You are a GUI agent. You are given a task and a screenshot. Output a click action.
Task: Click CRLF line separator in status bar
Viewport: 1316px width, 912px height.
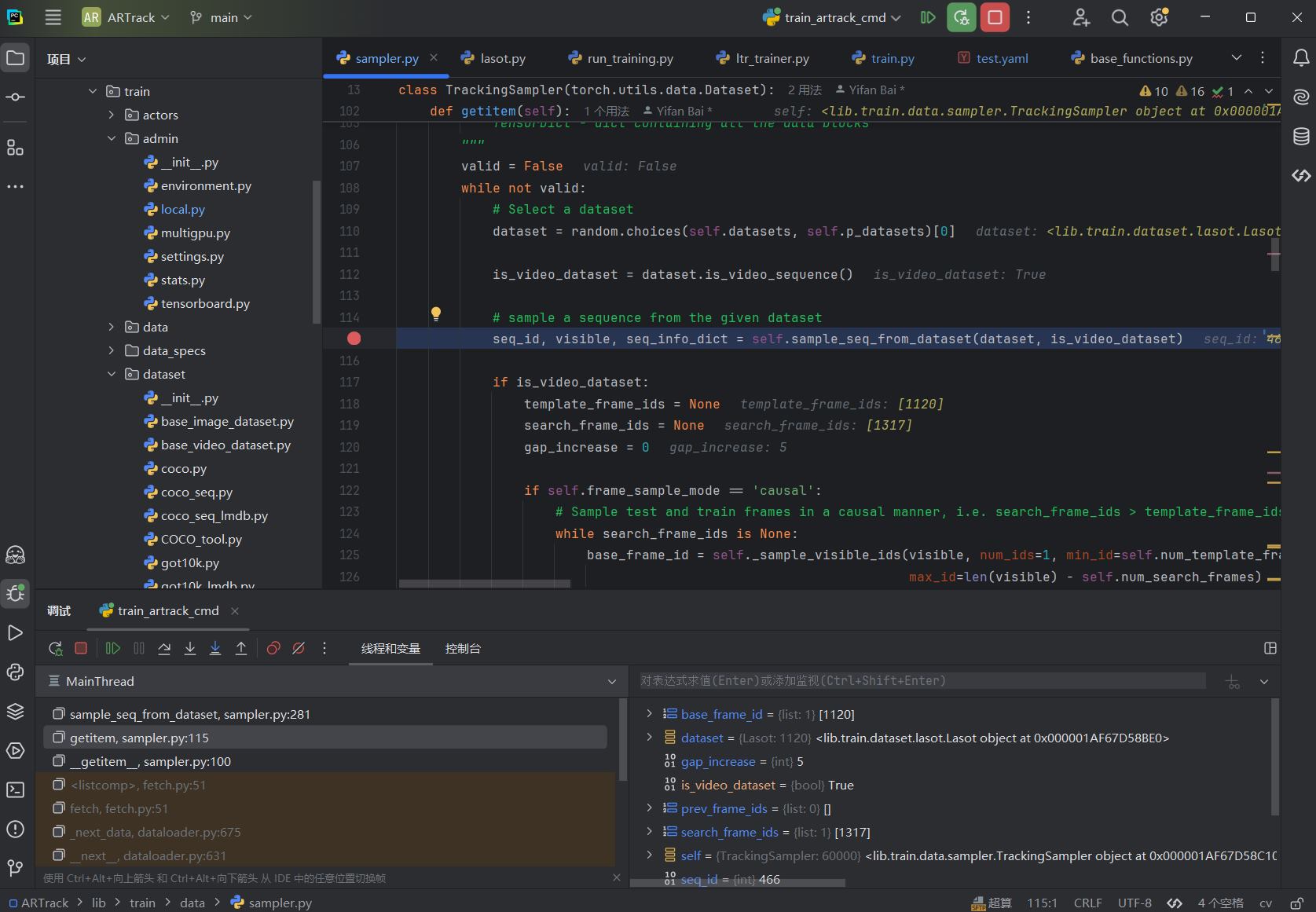click(1087, 903)
